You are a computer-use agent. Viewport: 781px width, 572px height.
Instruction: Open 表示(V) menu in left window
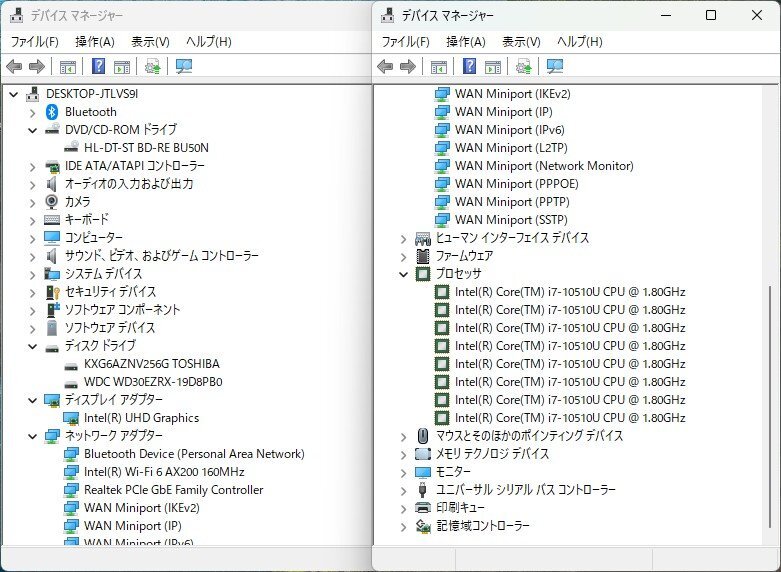coord(150,42)
